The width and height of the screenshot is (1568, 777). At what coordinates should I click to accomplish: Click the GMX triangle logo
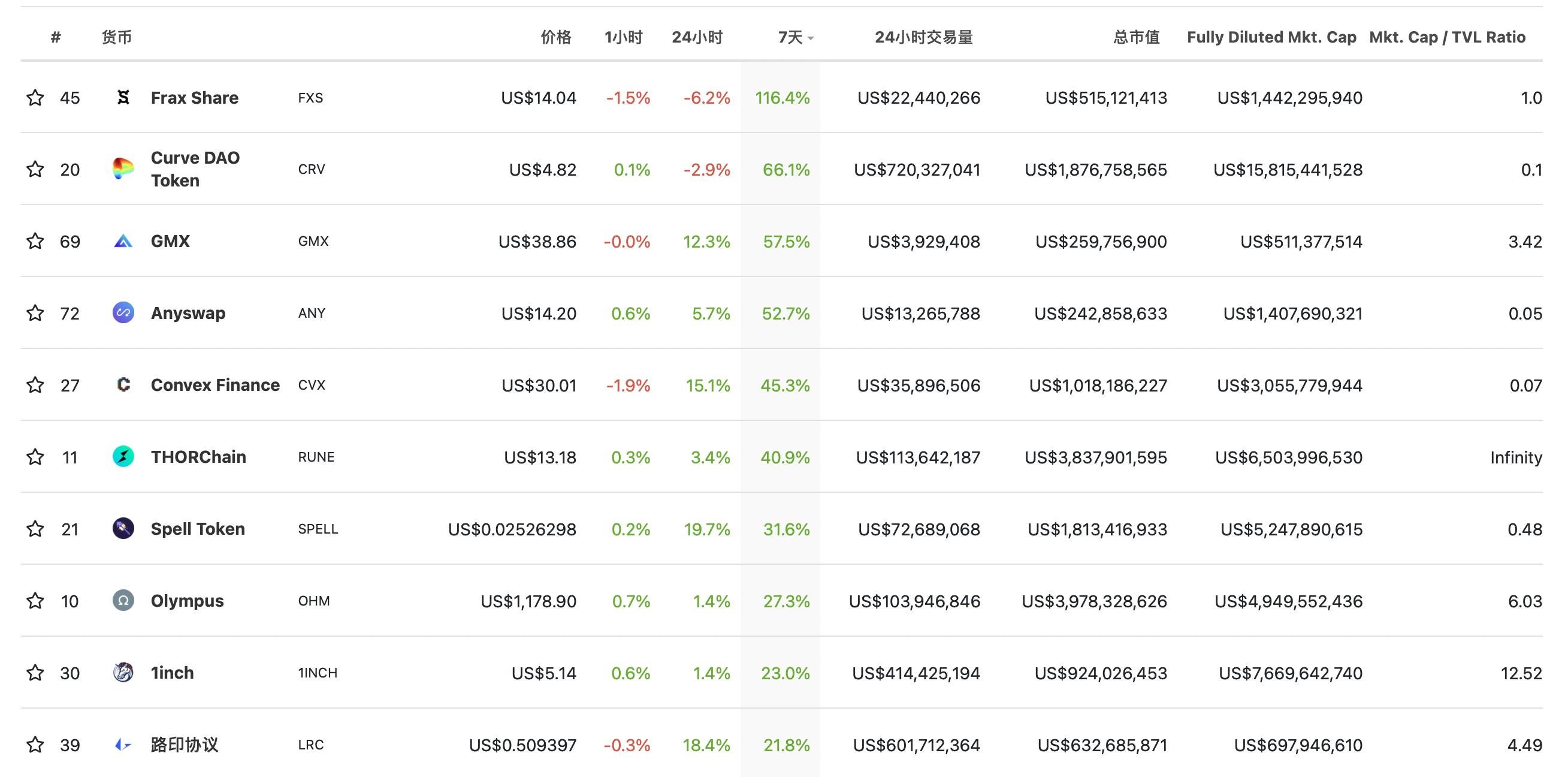tap(123, 241)
